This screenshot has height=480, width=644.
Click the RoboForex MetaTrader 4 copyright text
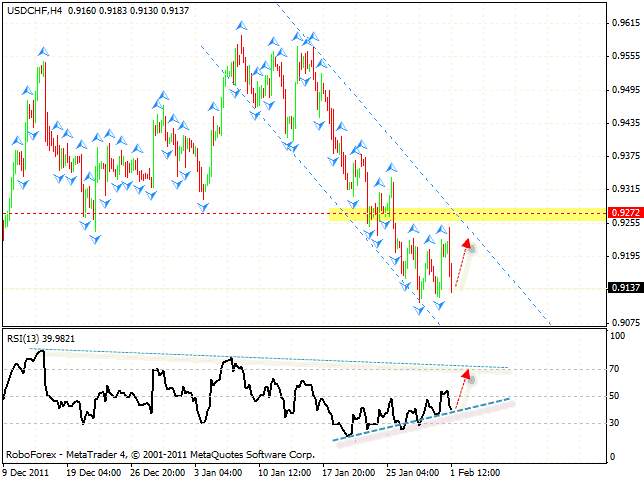[x=160, y=453]
